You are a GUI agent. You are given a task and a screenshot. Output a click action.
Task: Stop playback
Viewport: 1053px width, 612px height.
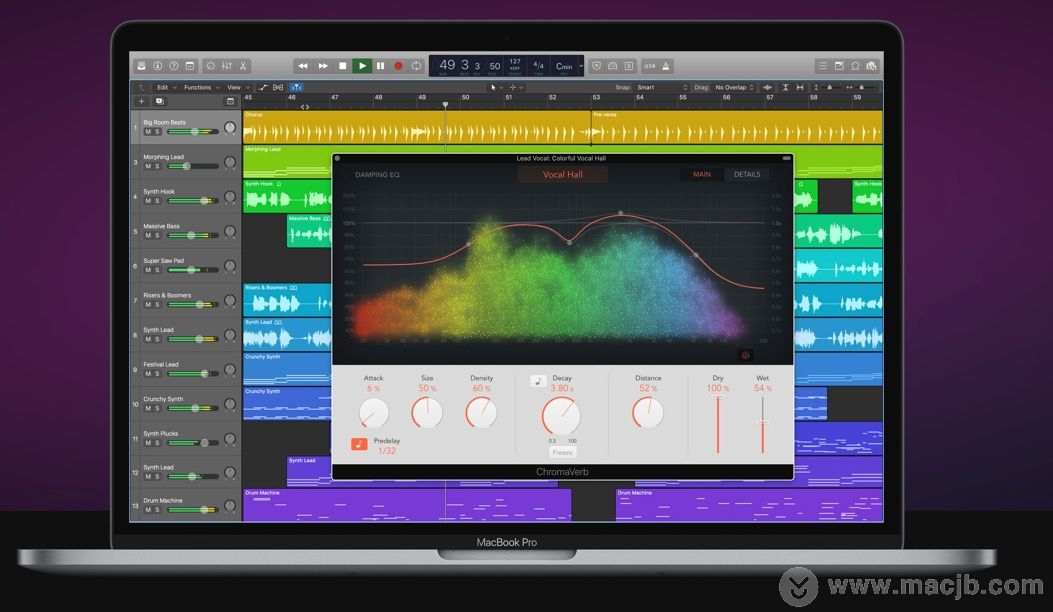342,66
